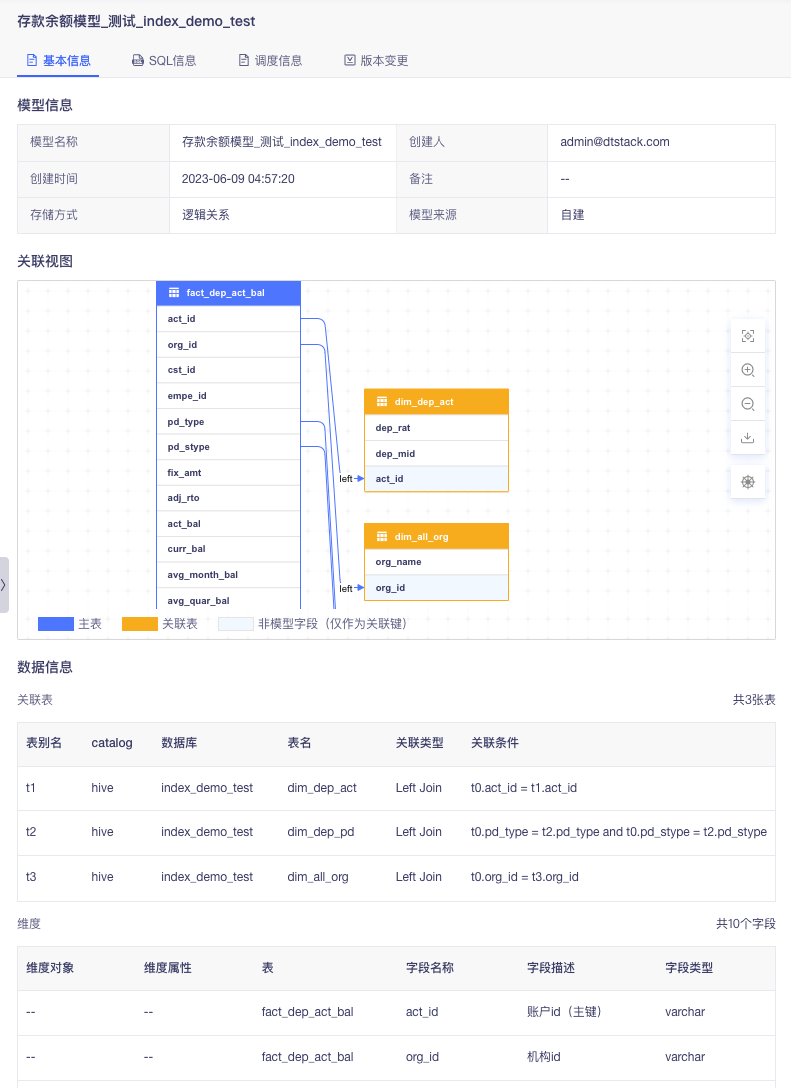Select the dim_dep_act table header
The image size is (791, 1088).
click(x=436, y=402)
